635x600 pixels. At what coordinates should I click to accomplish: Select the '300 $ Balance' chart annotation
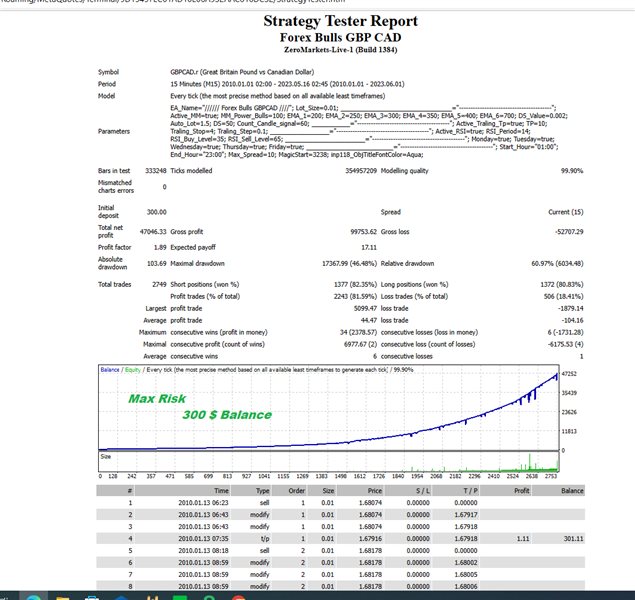[x=227, y=415]
